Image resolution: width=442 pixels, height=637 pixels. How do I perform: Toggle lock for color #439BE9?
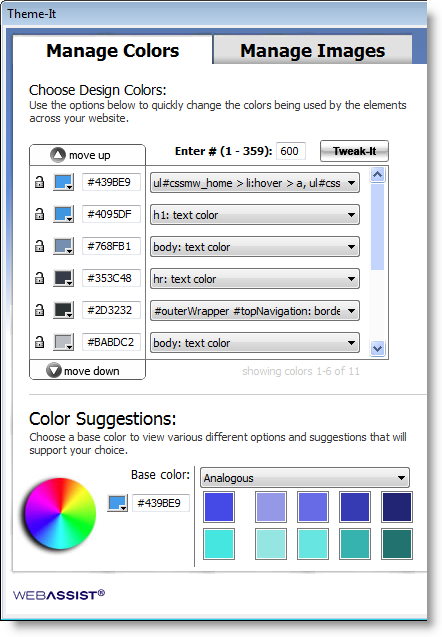click(x=39, y=182)
